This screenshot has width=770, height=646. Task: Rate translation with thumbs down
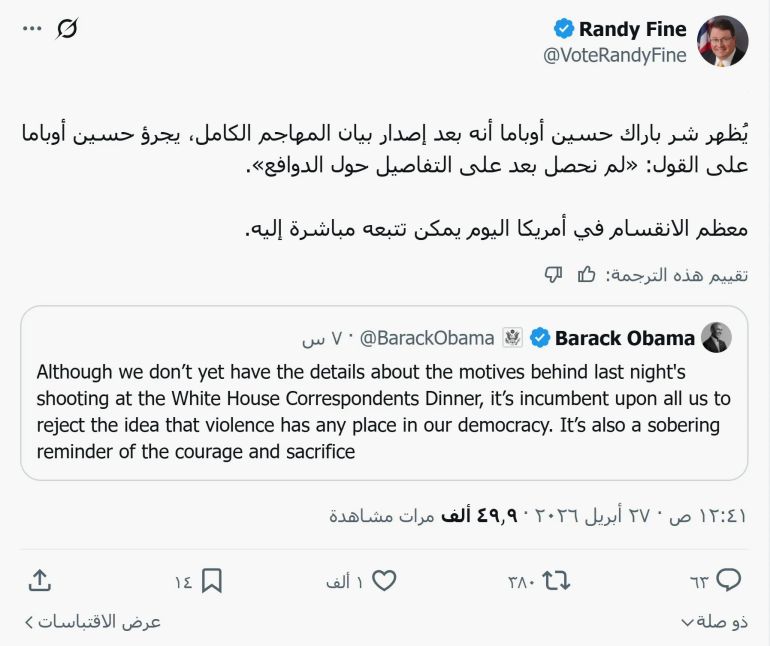553,274
